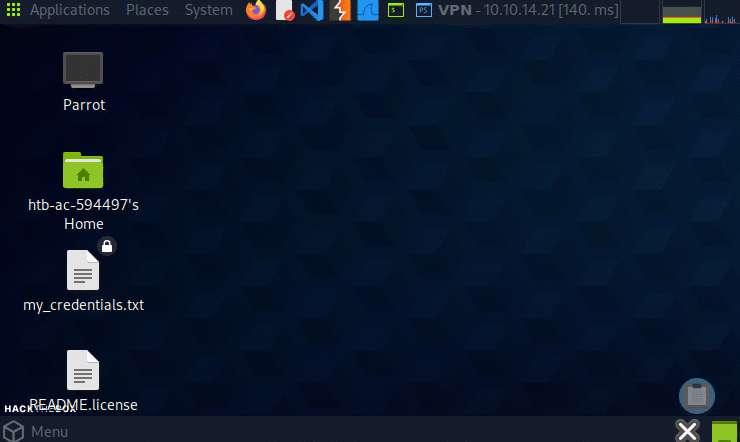This screenshot has height=442, width=740.
Task: Launch PowerShell from the top panel
Action: [424, 10]
